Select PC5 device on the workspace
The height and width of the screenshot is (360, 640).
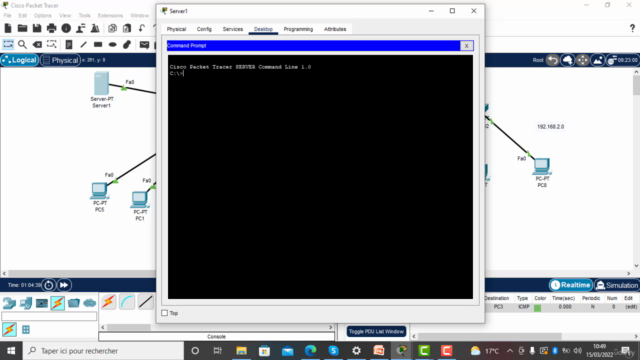(99, 191)
